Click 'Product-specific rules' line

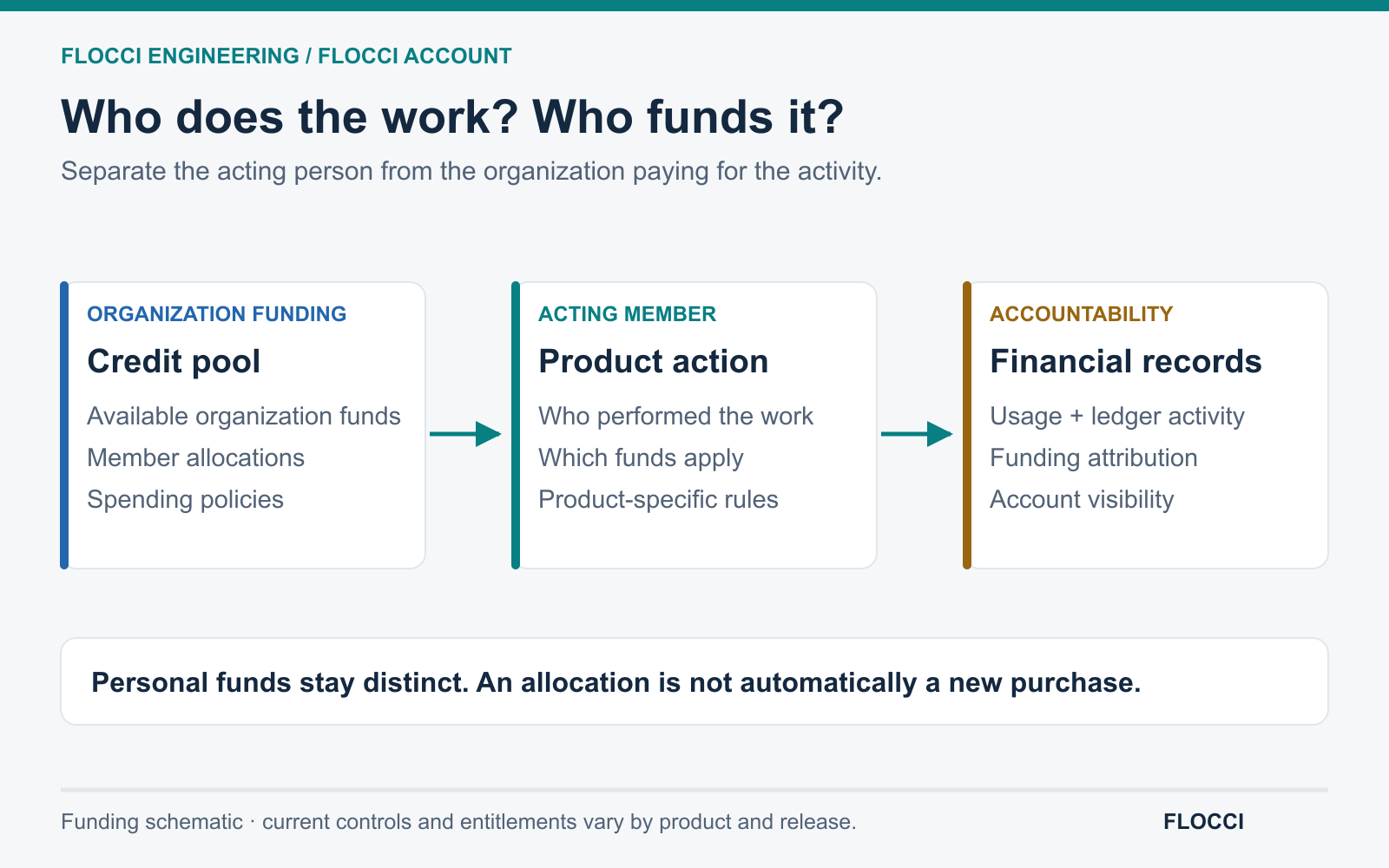(659, 500)
